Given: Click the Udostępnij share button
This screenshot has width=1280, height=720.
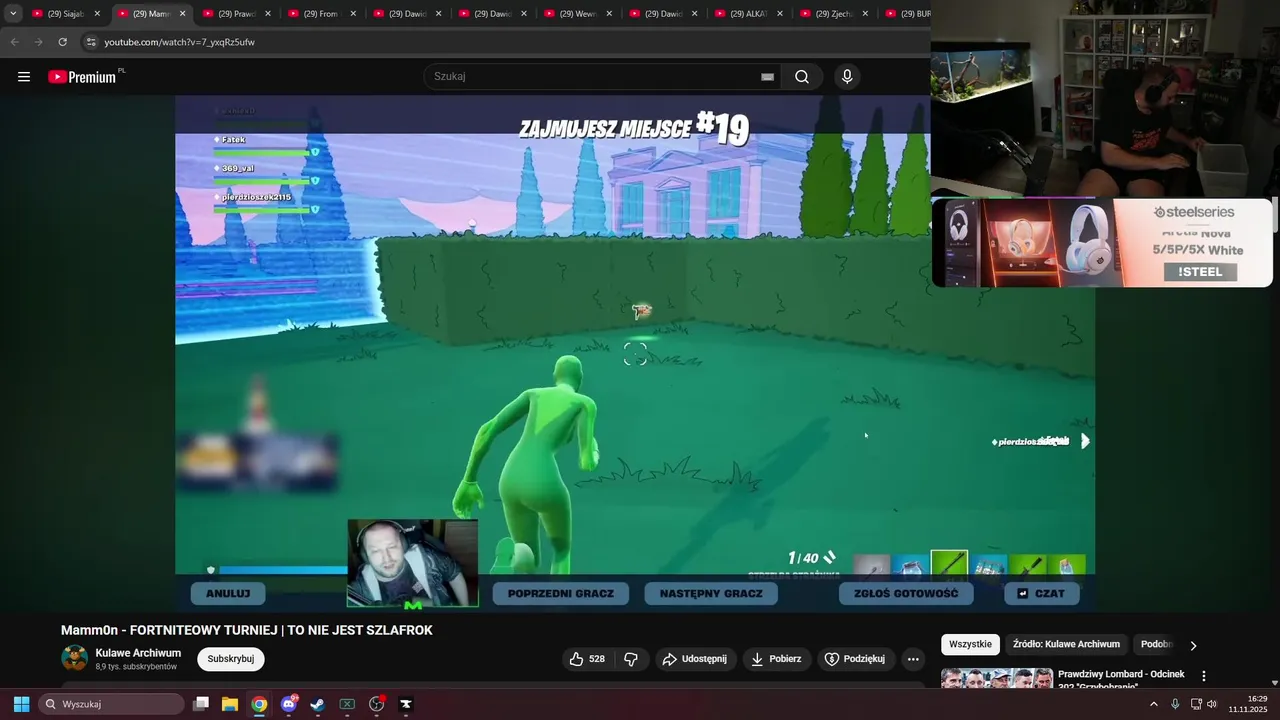Looking at the screenshot, I should (695, 659).
